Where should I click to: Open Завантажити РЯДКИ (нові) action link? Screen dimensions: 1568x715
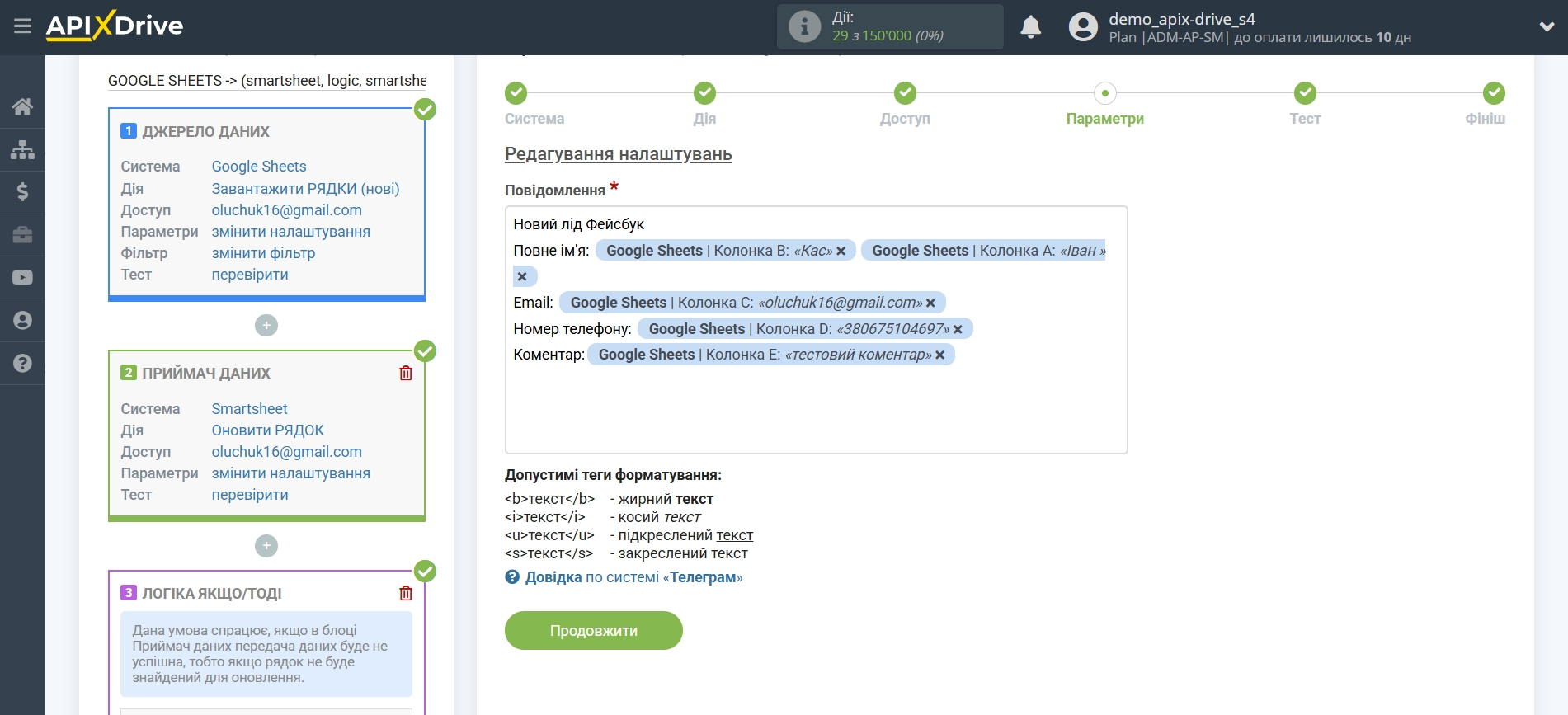pyautogui.click(x=305, y=189)
